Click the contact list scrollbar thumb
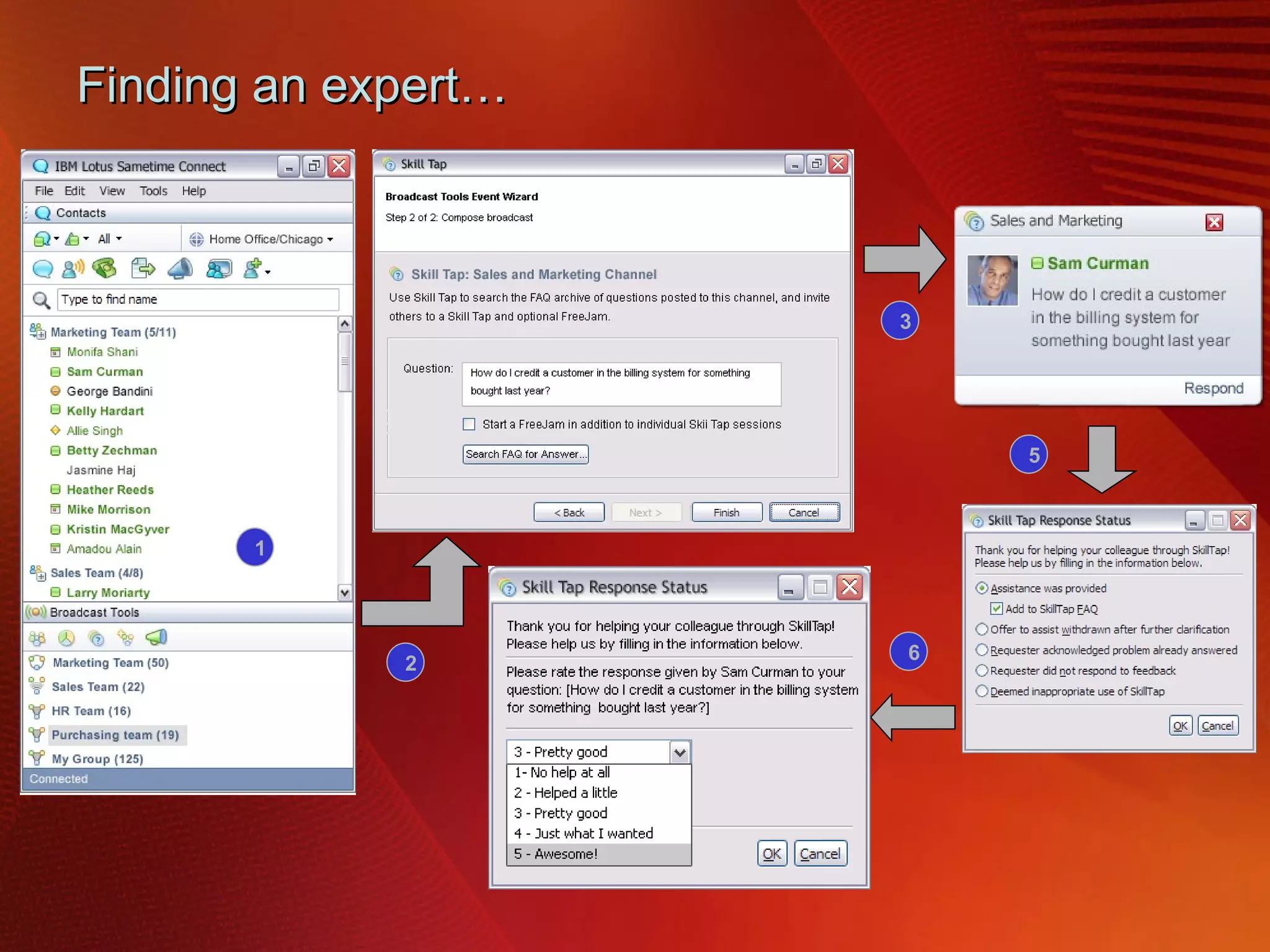The image size is (1270, 952). coord(345,362)
